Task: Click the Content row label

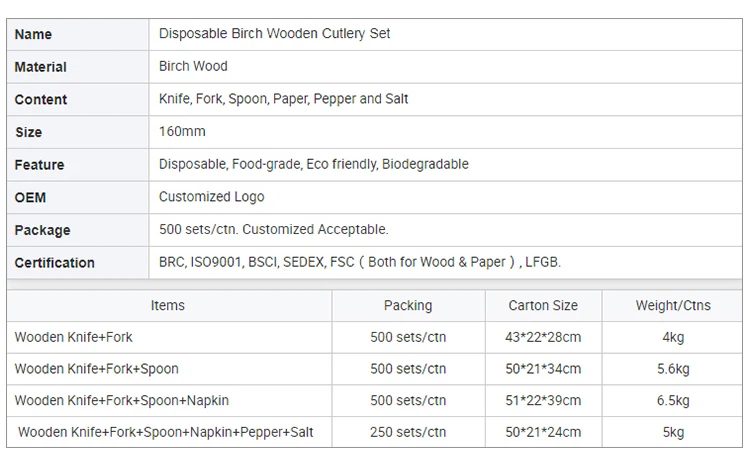Action: tap(41, 100)
